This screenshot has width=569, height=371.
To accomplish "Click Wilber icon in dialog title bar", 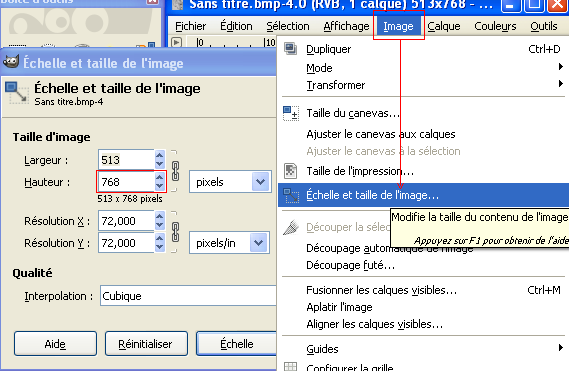I will coord(11,62).
